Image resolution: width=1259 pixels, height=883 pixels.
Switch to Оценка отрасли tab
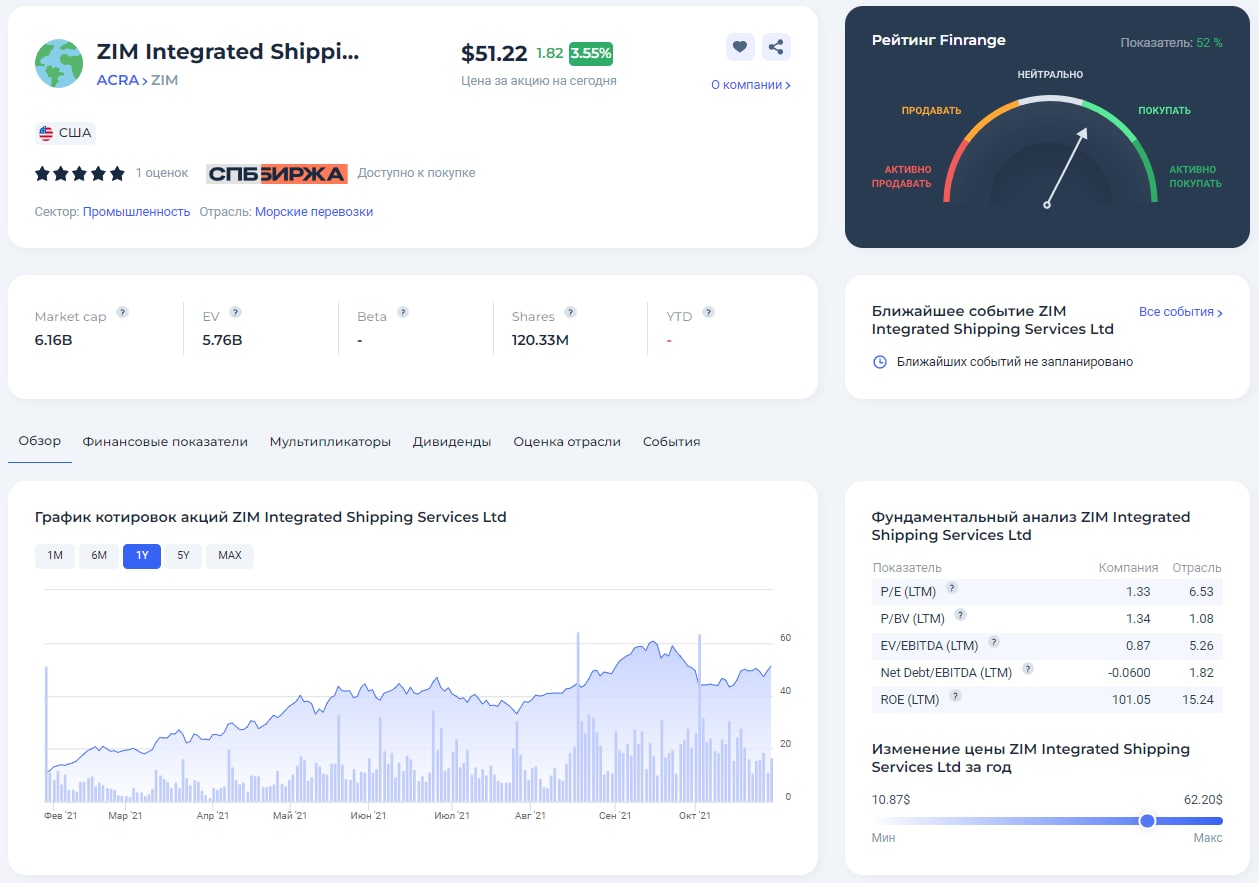coord(567,442)
